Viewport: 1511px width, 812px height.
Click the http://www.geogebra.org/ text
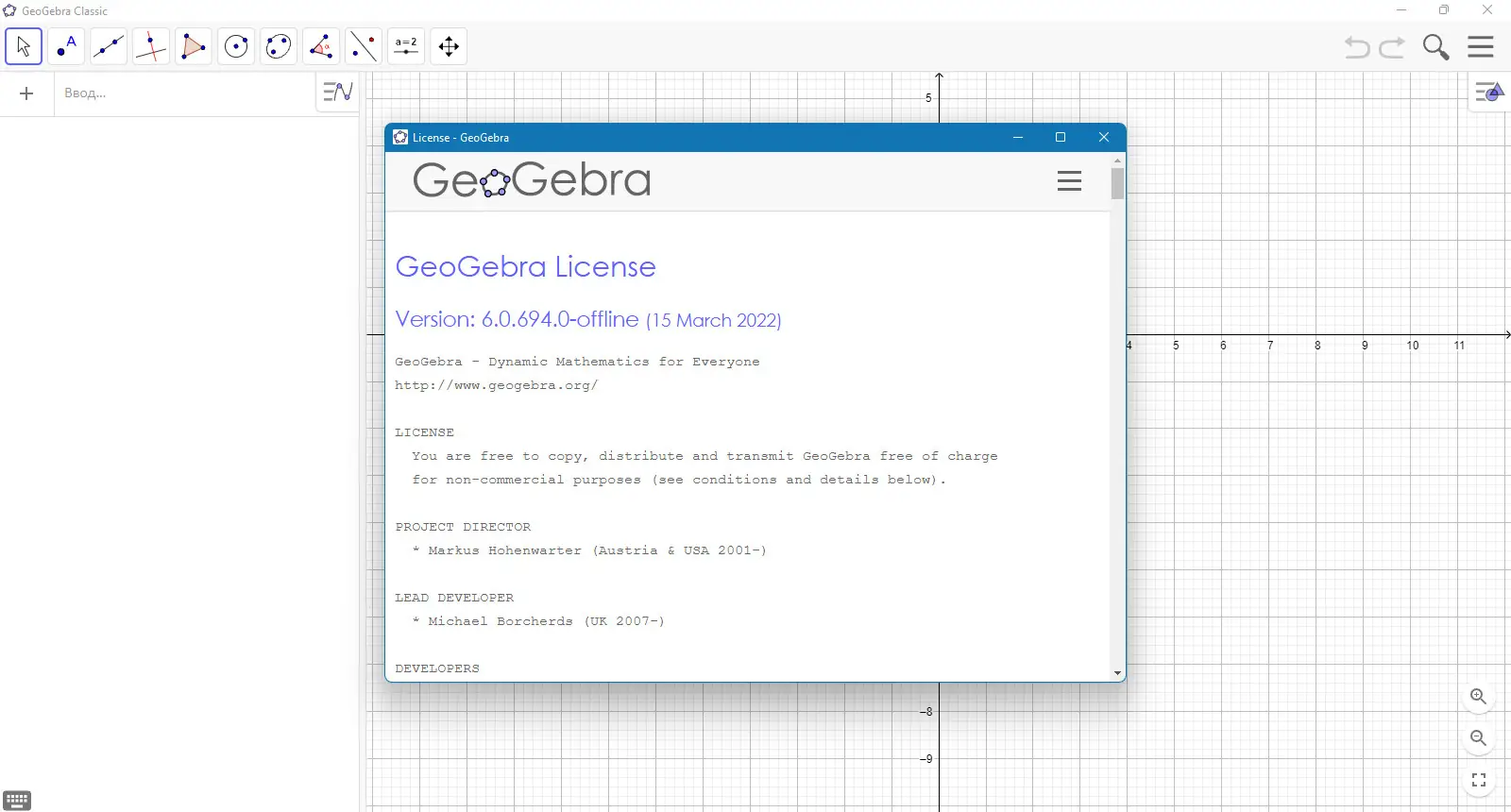point(497,385)
